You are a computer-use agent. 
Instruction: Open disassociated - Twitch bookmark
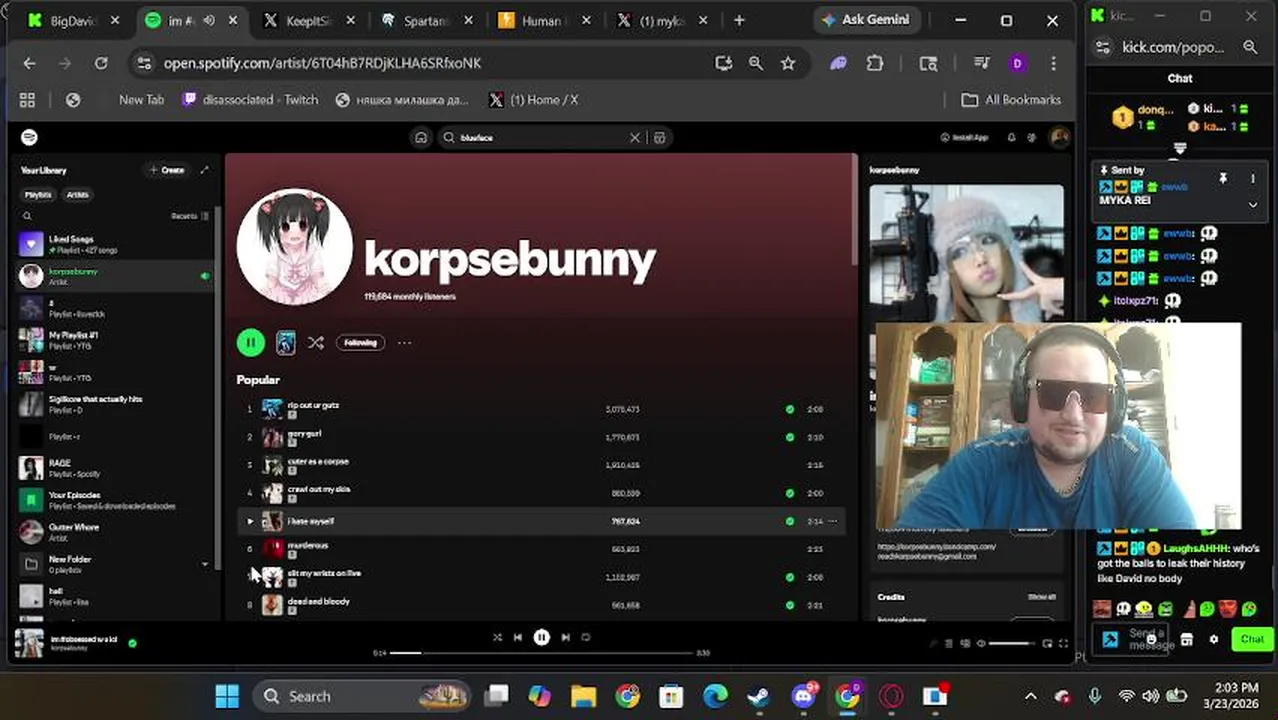(251, 100)
